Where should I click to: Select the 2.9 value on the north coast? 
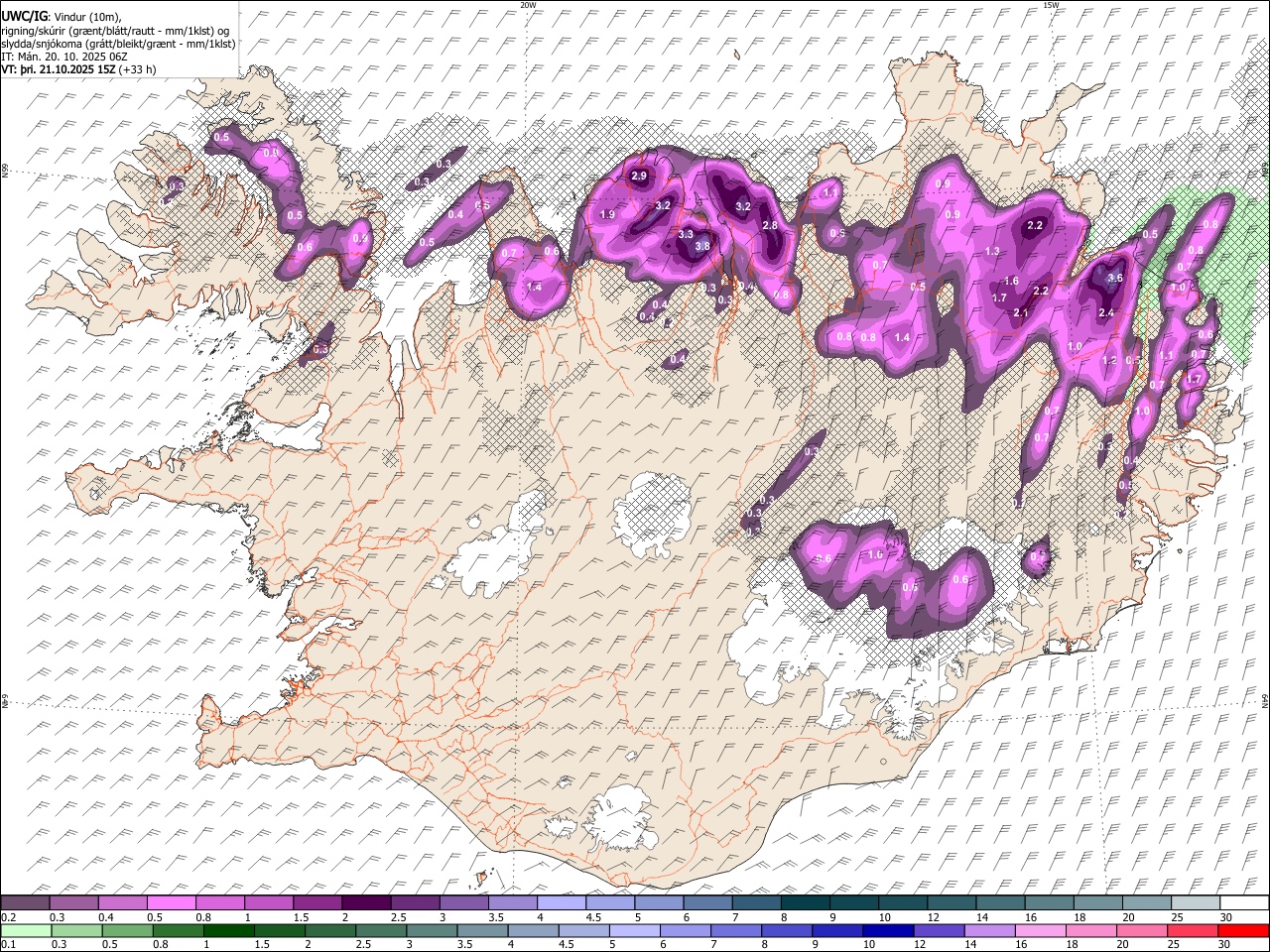pyautogui.click(x=639, y=177)
